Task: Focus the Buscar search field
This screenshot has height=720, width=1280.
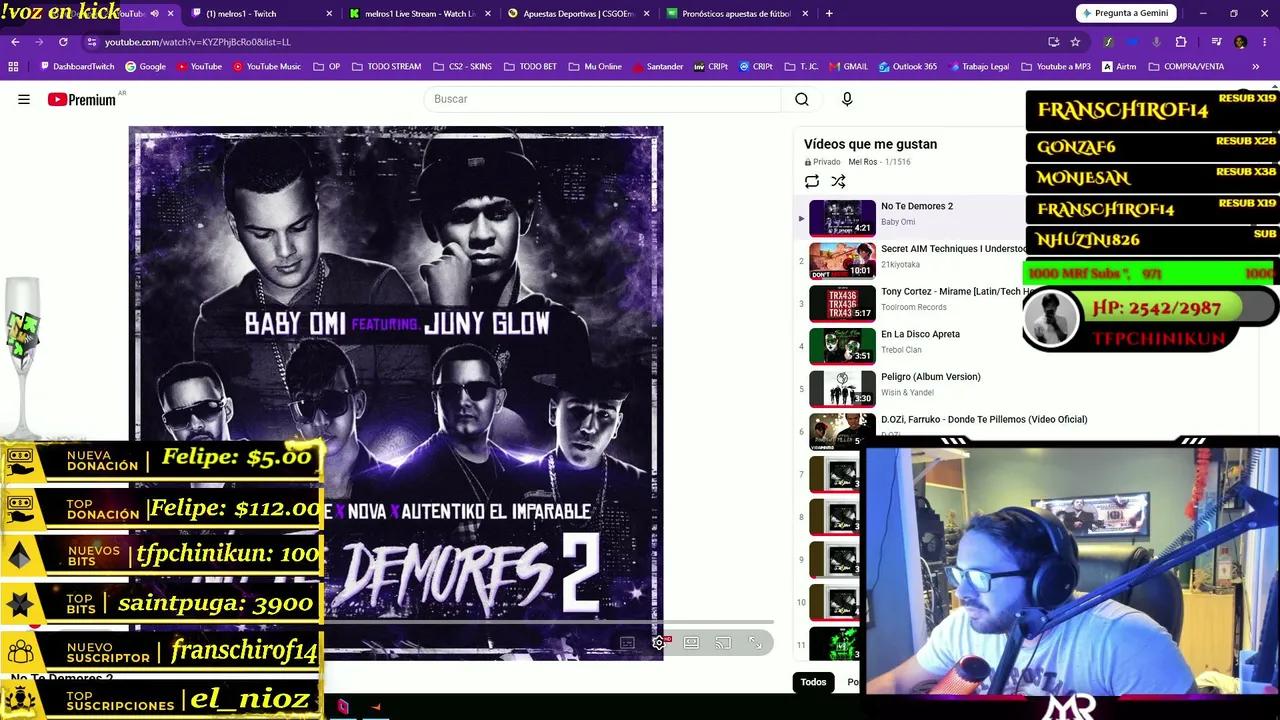Action: pos(602,99)
